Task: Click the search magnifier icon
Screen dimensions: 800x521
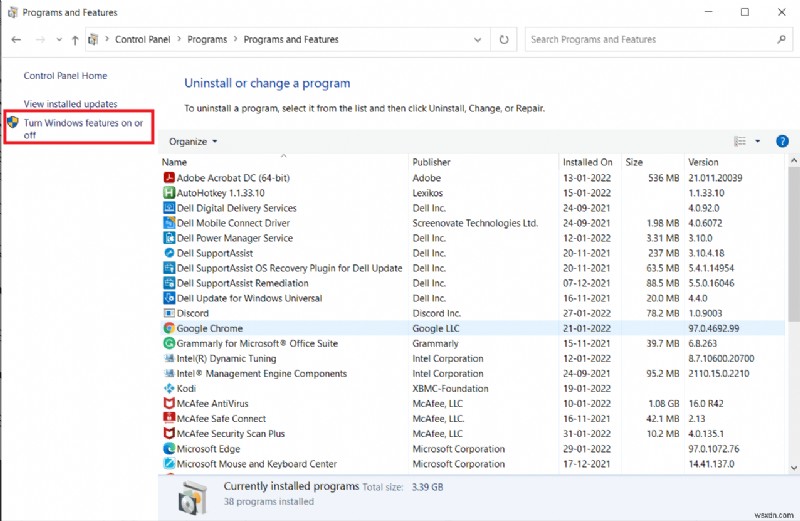Action: tap(781, 39)
